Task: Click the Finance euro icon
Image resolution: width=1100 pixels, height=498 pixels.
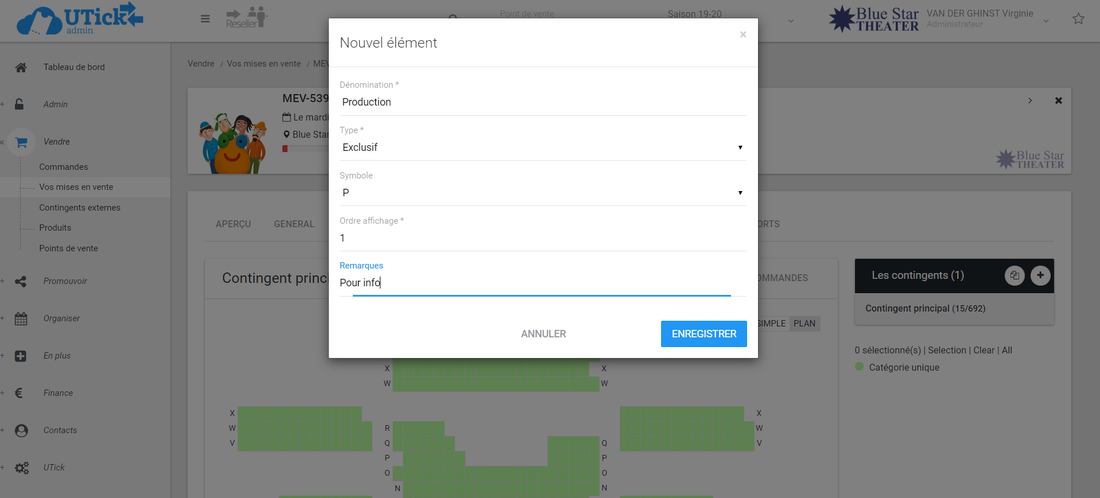Action: [x=21, y=393]
